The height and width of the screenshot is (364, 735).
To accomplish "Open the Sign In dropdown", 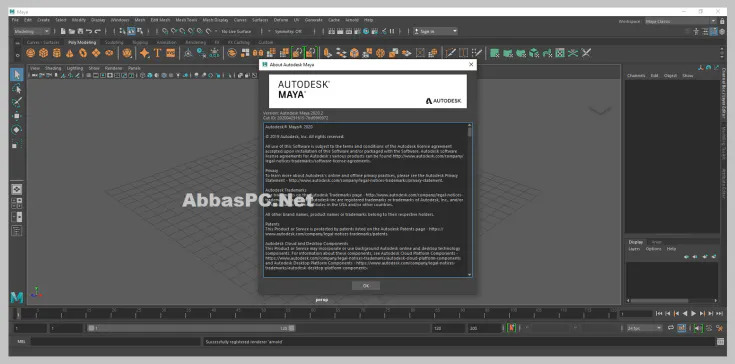I will point(435,31).
